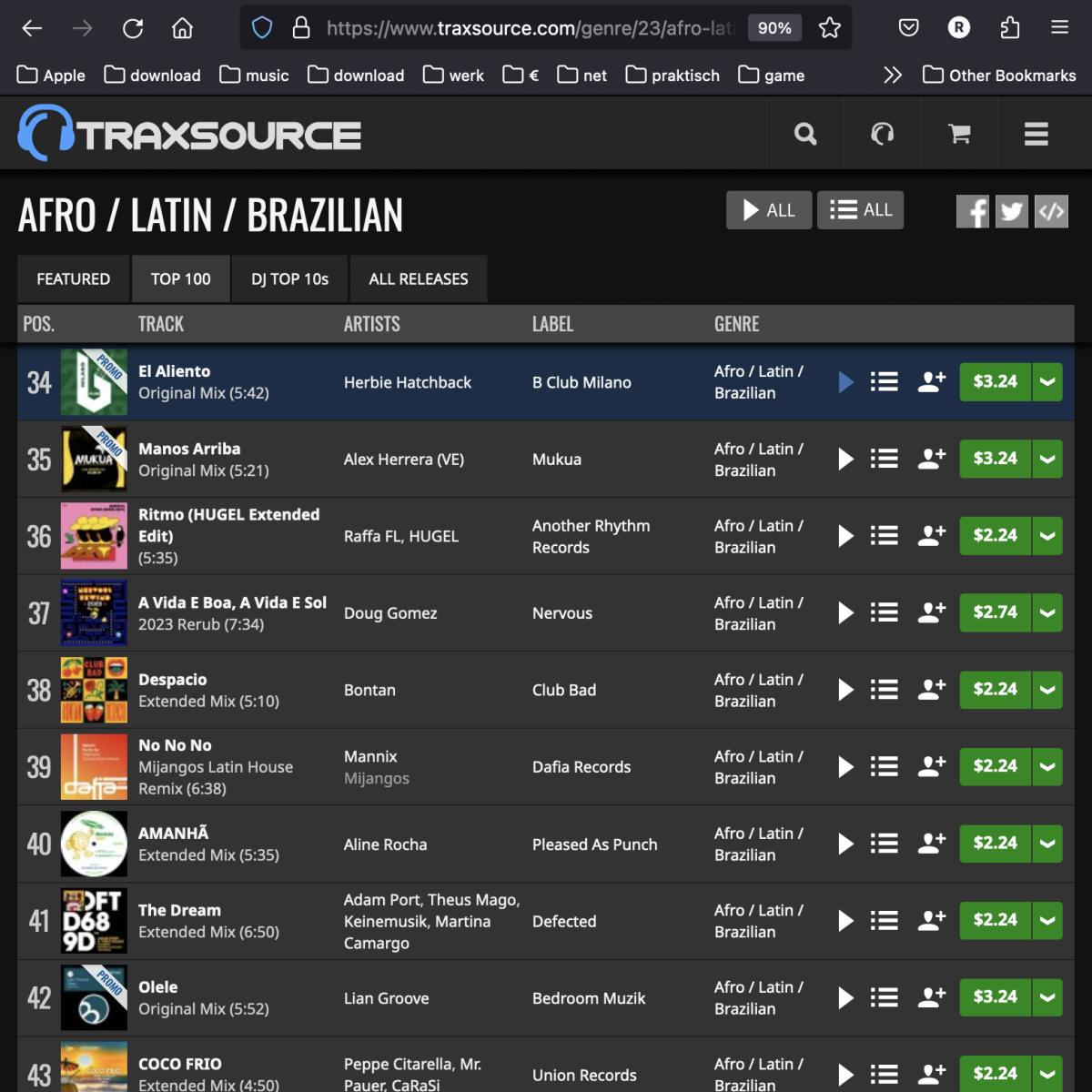This screenshot has height=1092, width=1092.
Task: Expand buy options for Olele
Action: coord(1047,997)
